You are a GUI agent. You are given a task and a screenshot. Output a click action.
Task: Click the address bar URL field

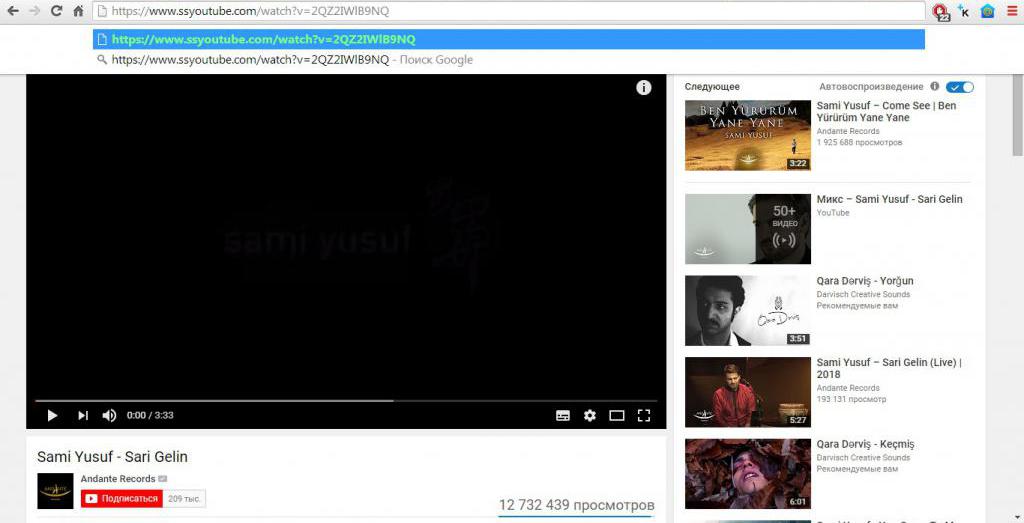[x=509, y=11]
